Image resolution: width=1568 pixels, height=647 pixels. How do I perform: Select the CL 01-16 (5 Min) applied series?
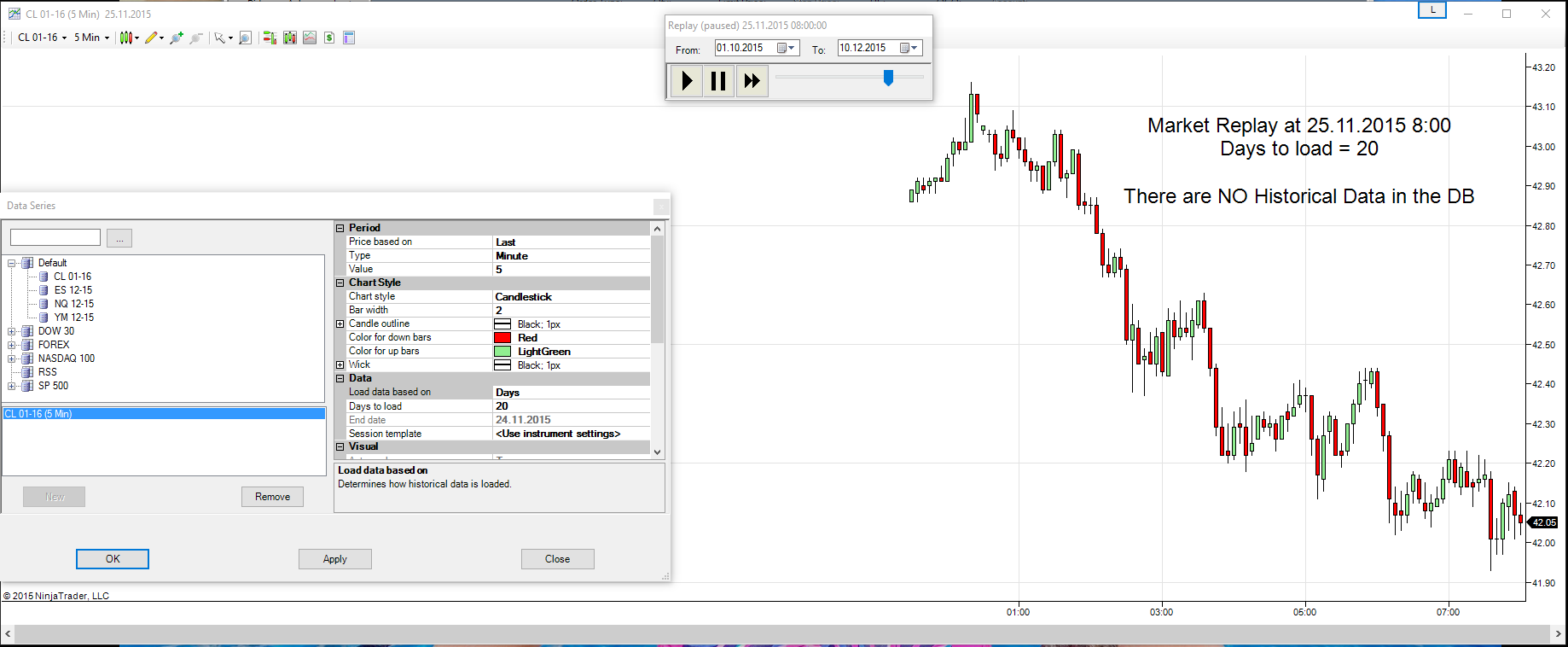164,414
